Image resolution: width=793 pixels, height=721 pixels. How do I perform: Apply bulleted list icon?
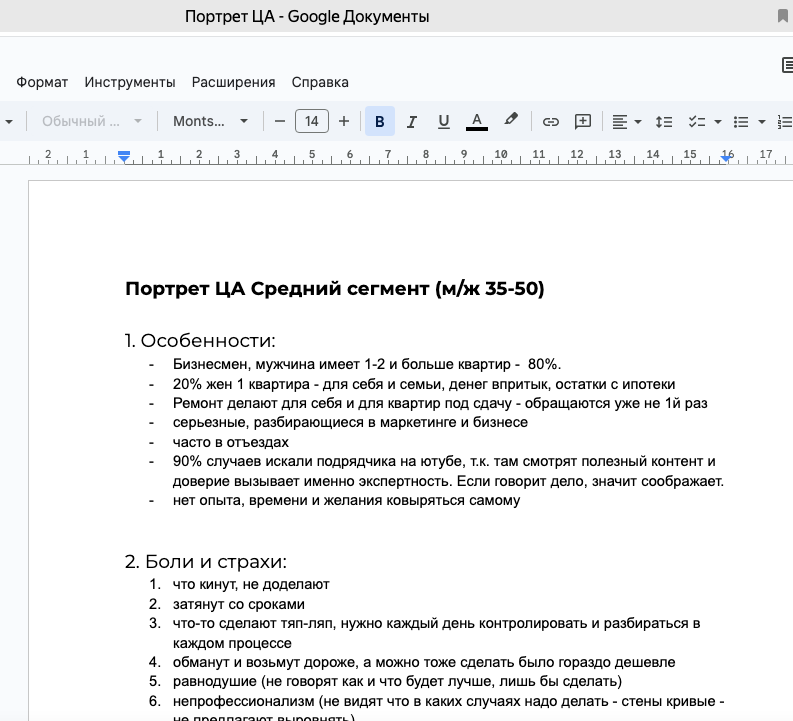pyautogui.click(x=741, y=121)
